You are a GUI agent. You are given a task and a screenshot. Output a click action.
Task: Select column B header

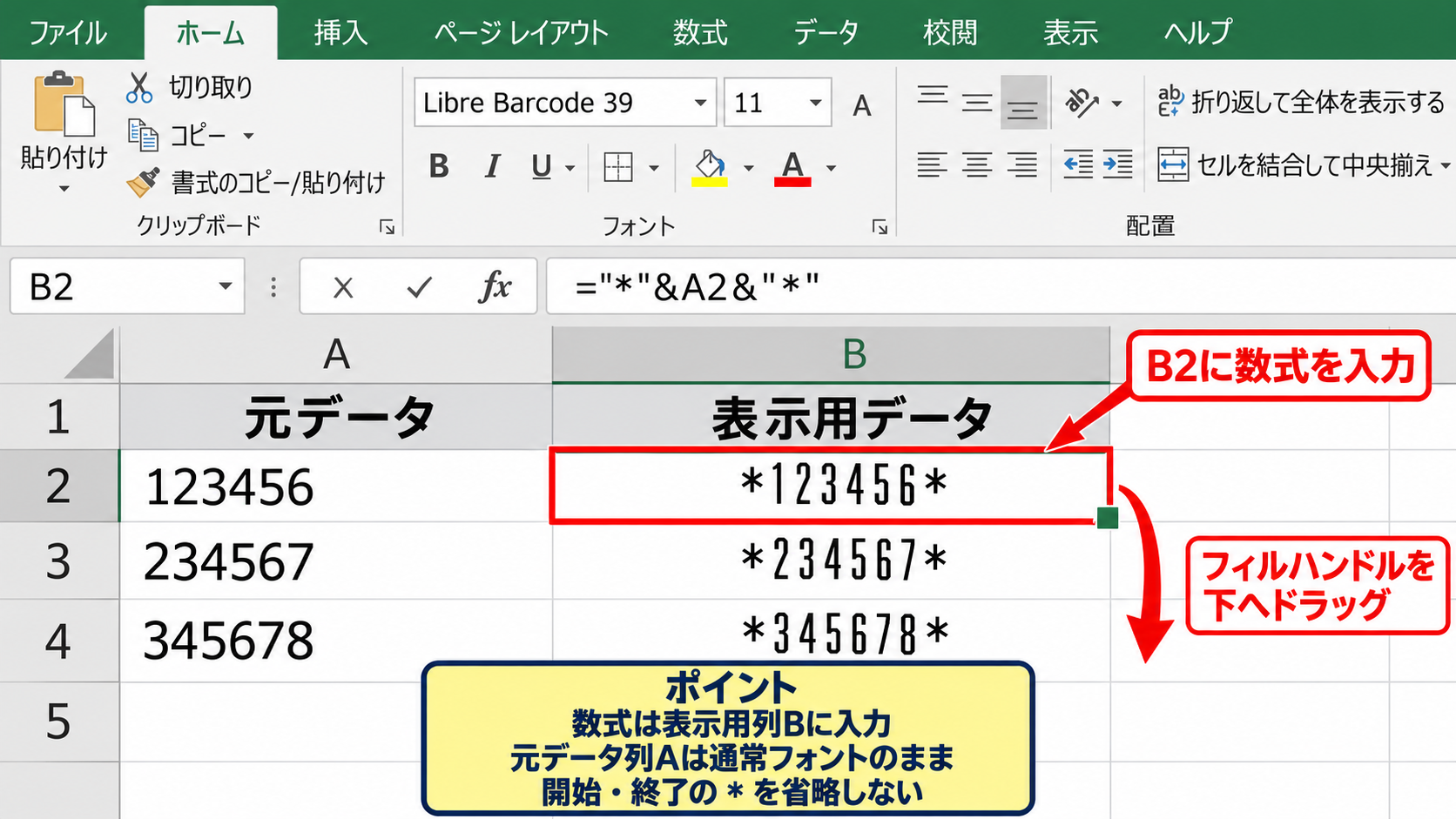pos(832,355)
